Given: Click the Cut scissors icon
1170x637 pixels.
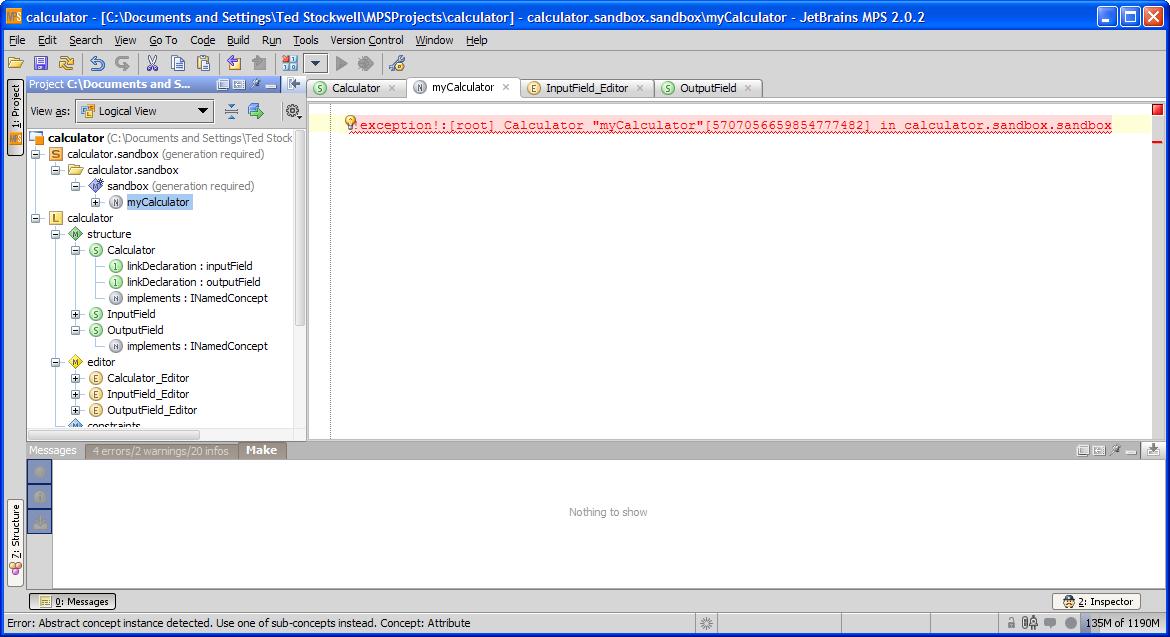Looking at the screenshot, I should [152, 63].
